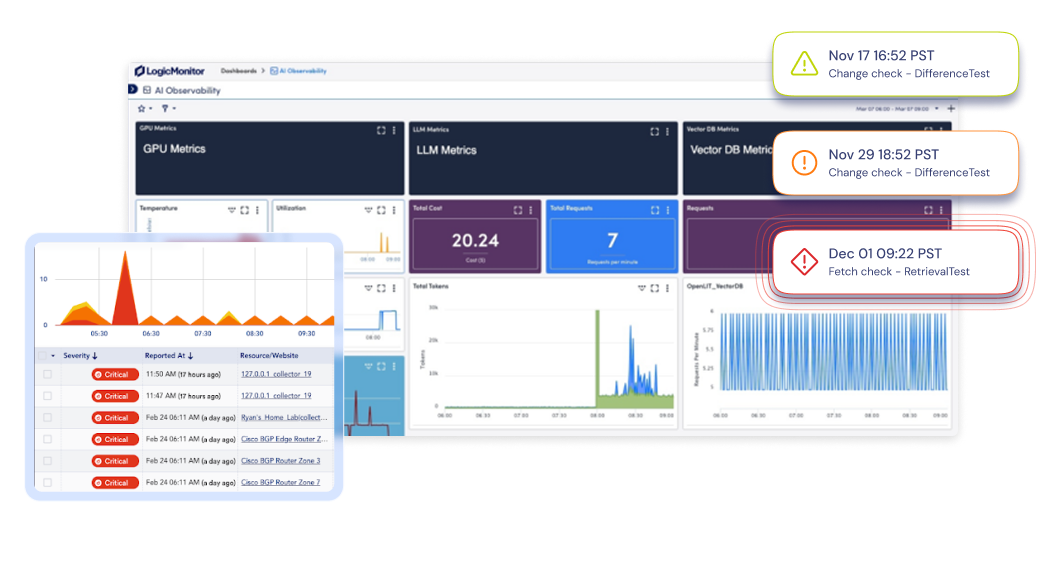
Task: Click the GPU Metrics heading text
Action: (x=174, y=149)
